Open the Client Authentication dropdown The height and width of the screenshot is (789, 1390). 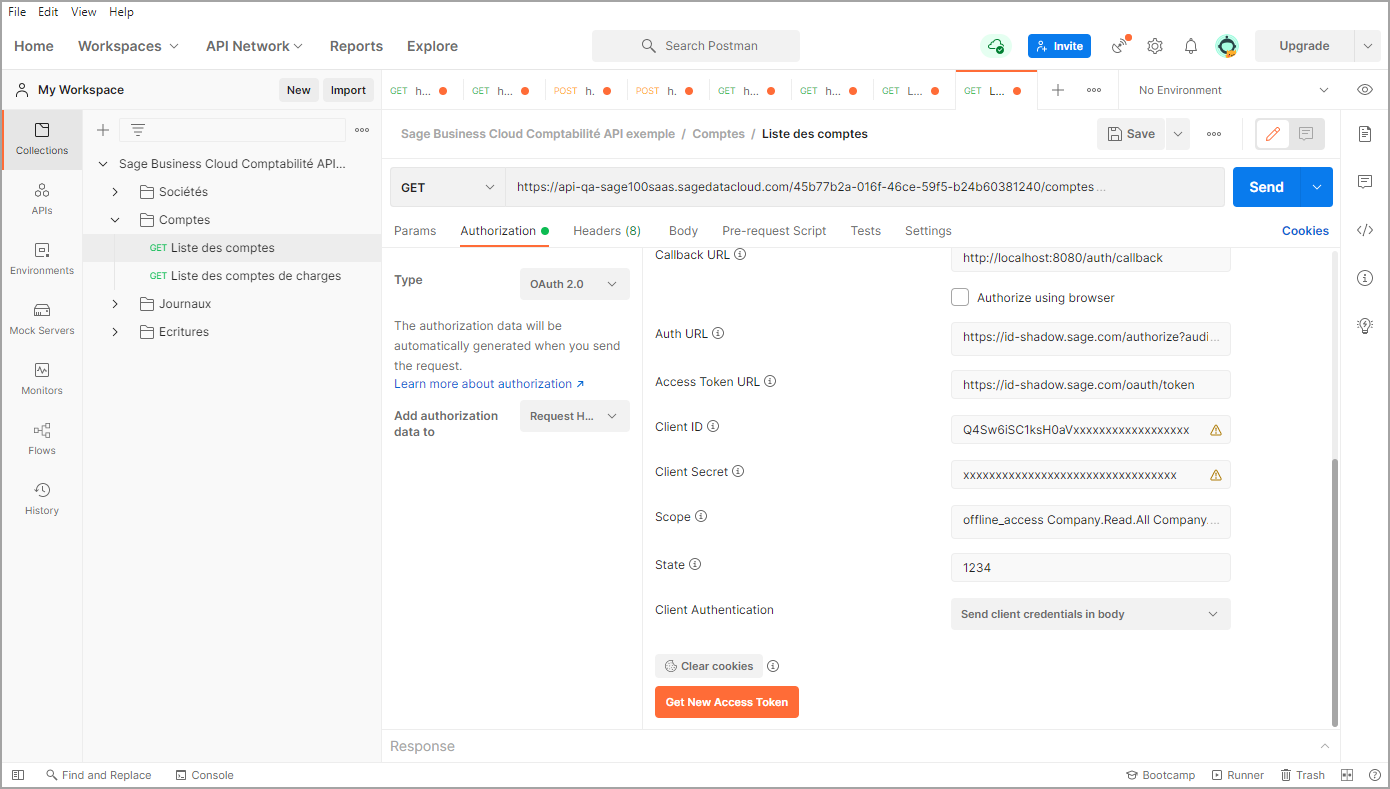click(x=1090, y=614)
